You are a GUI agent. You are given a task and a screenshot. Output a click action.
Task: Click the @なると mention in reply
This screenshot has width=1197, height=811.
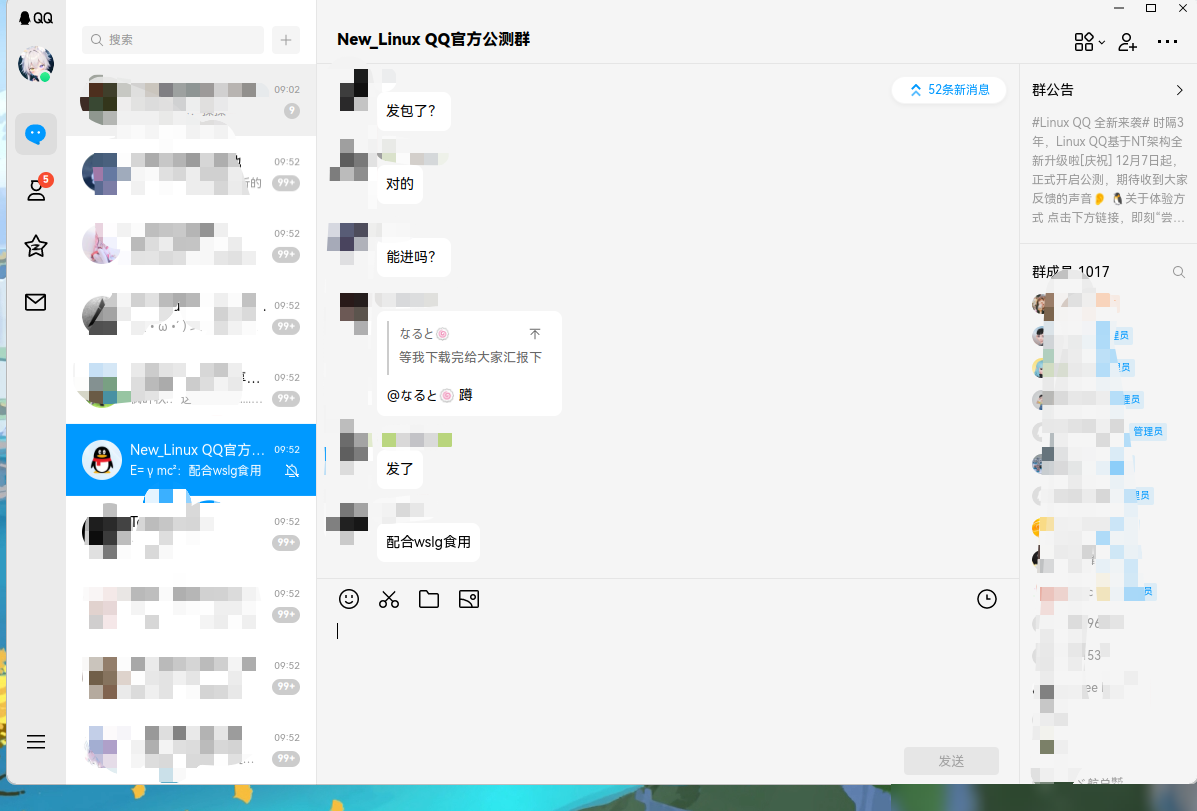coord(420,396)
